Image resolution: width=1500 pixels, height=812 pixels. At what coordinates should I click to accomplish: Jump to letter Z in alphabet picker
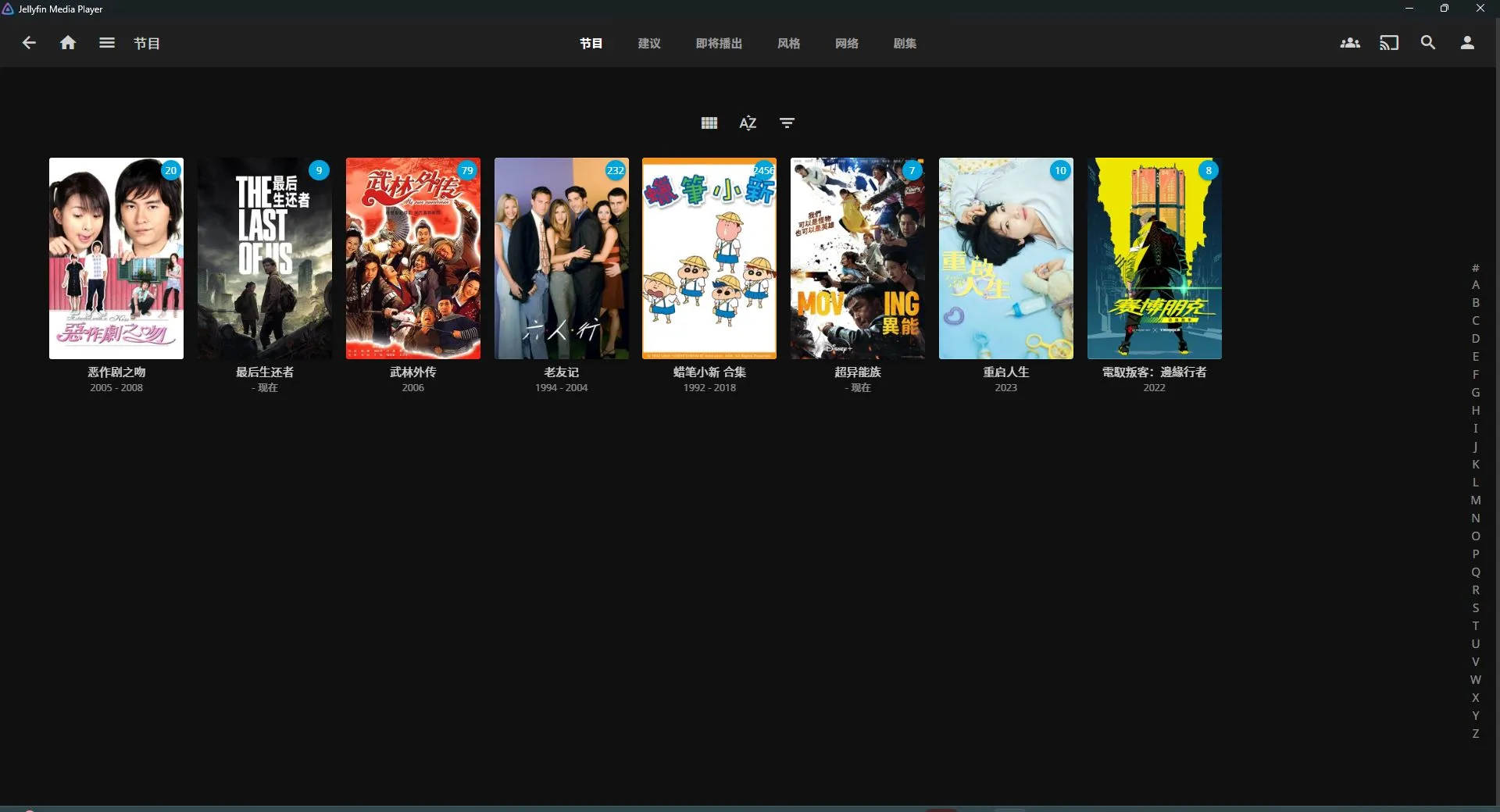pyautogui.click(x=1476, y=734)
